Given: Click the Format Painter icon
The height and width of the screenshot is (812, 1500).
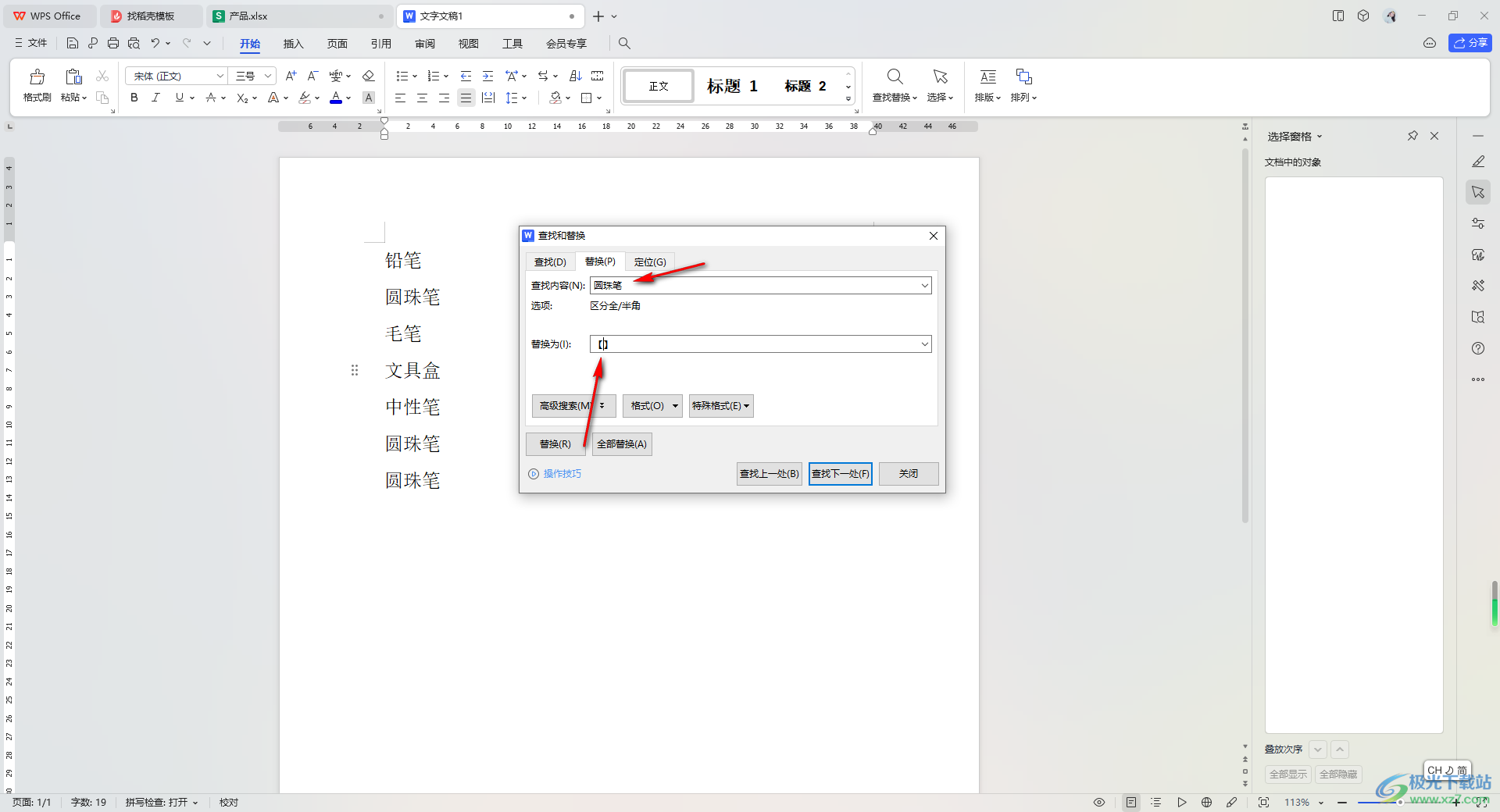Looking at the screenshot, I should click(x=37, y=77).
